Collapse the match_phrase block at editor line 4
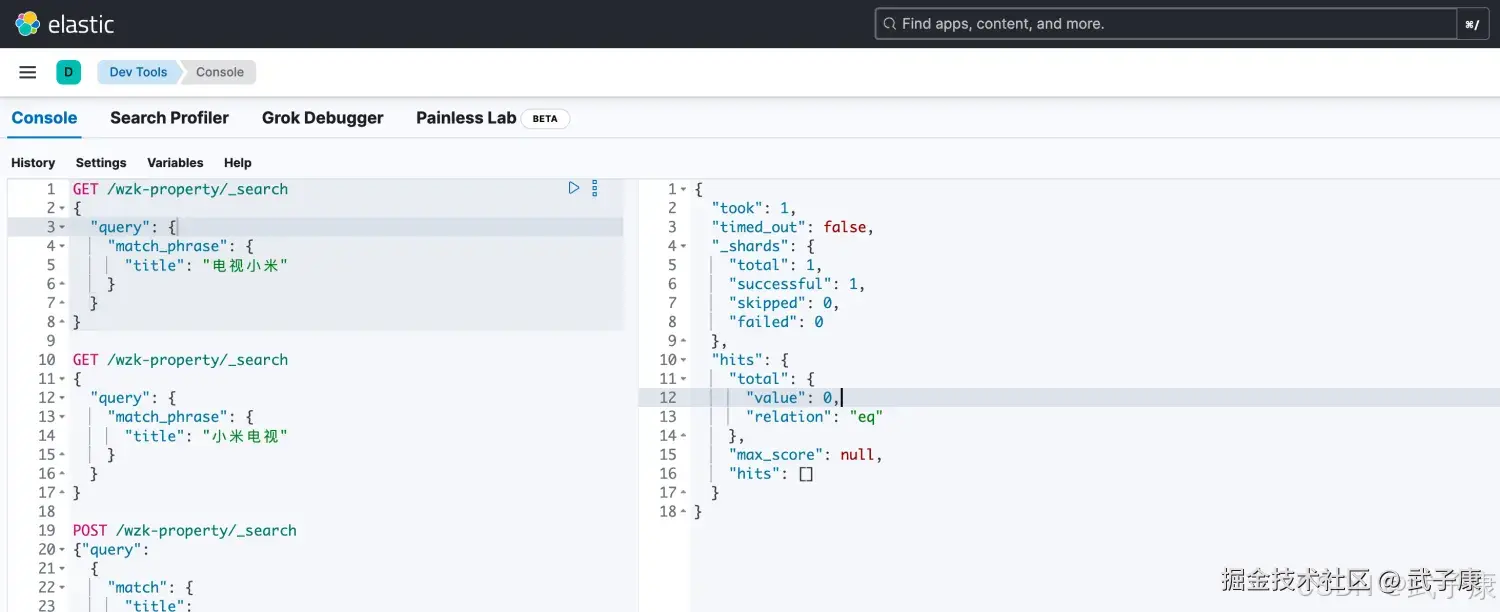 click(62, 246)
